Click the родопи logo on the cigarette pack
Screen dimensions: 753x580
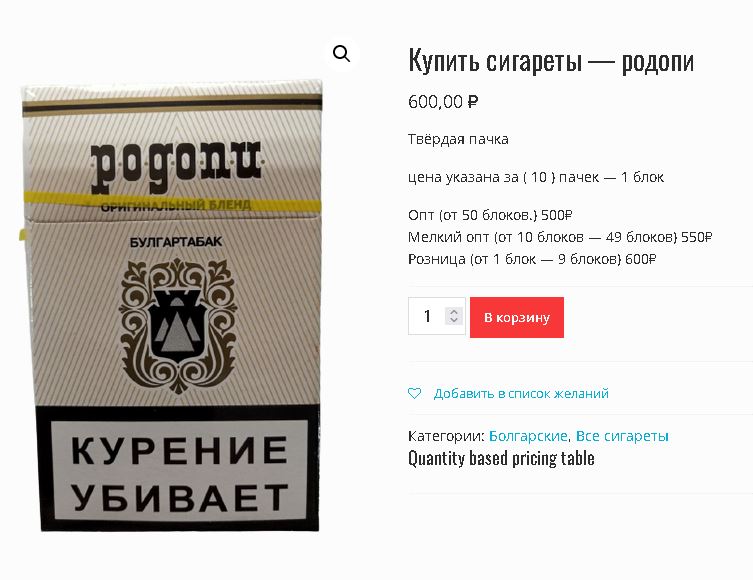176,166
